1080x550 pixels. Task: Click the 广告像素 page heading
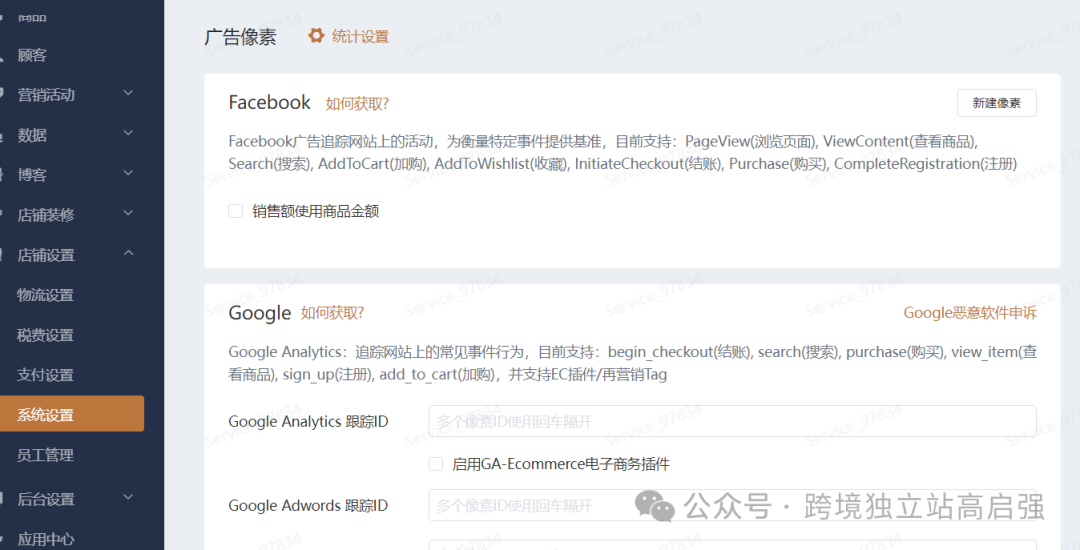point(240,36)
